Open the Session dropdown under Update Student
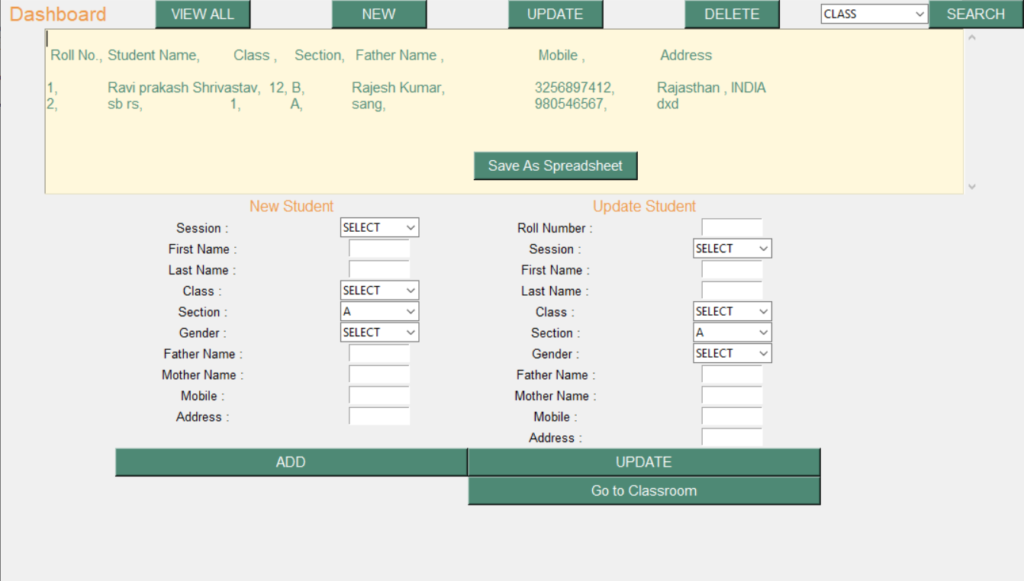 [732, 248]
